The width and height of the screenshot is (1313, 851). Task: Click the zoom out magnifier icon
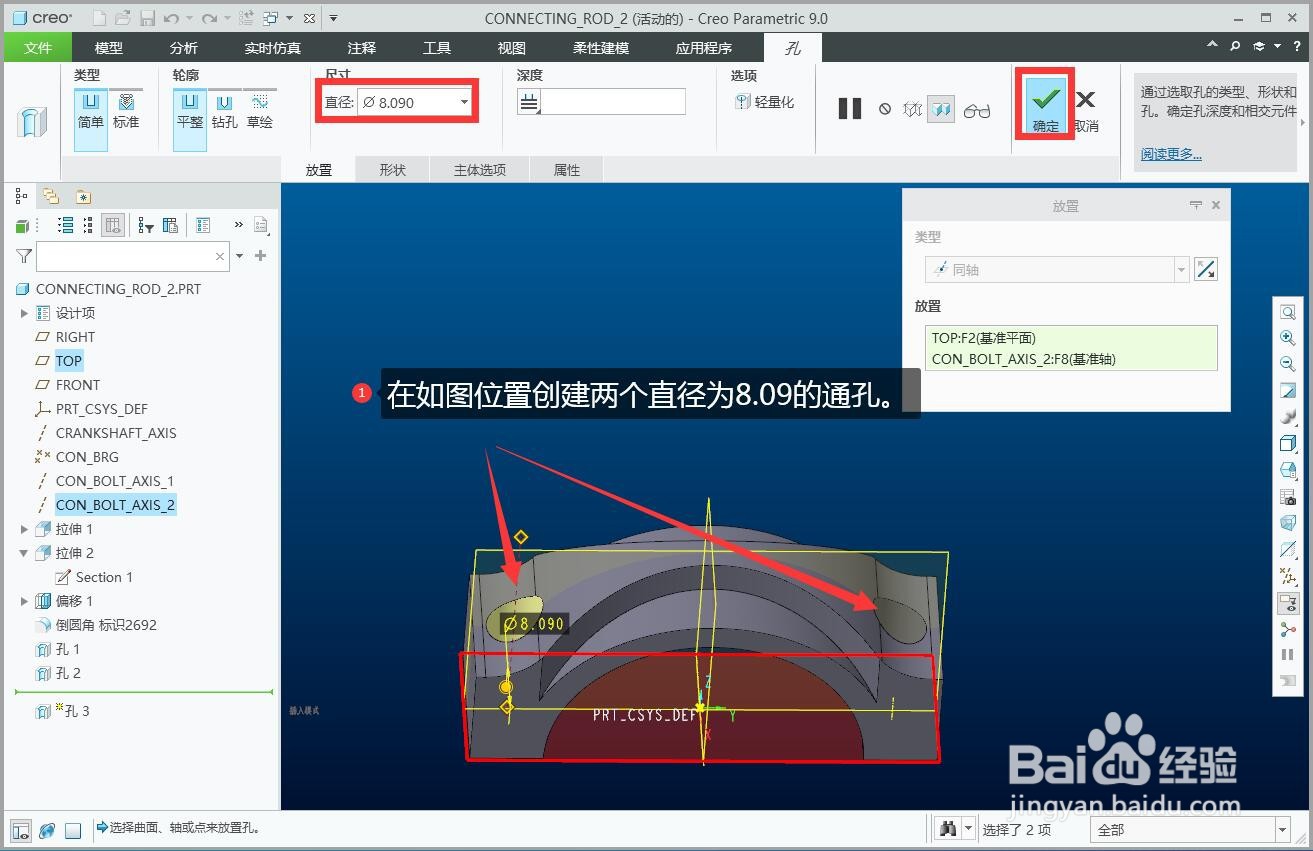pos(1288,364)
